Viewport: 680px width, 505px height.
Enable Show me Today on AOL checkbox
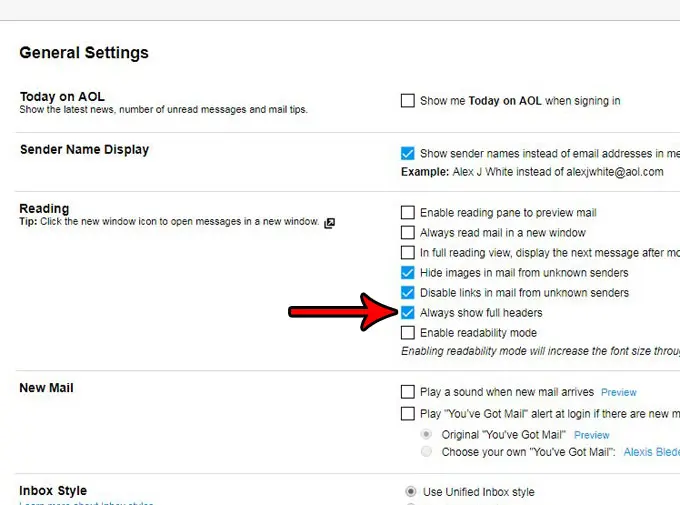(407, 100)
